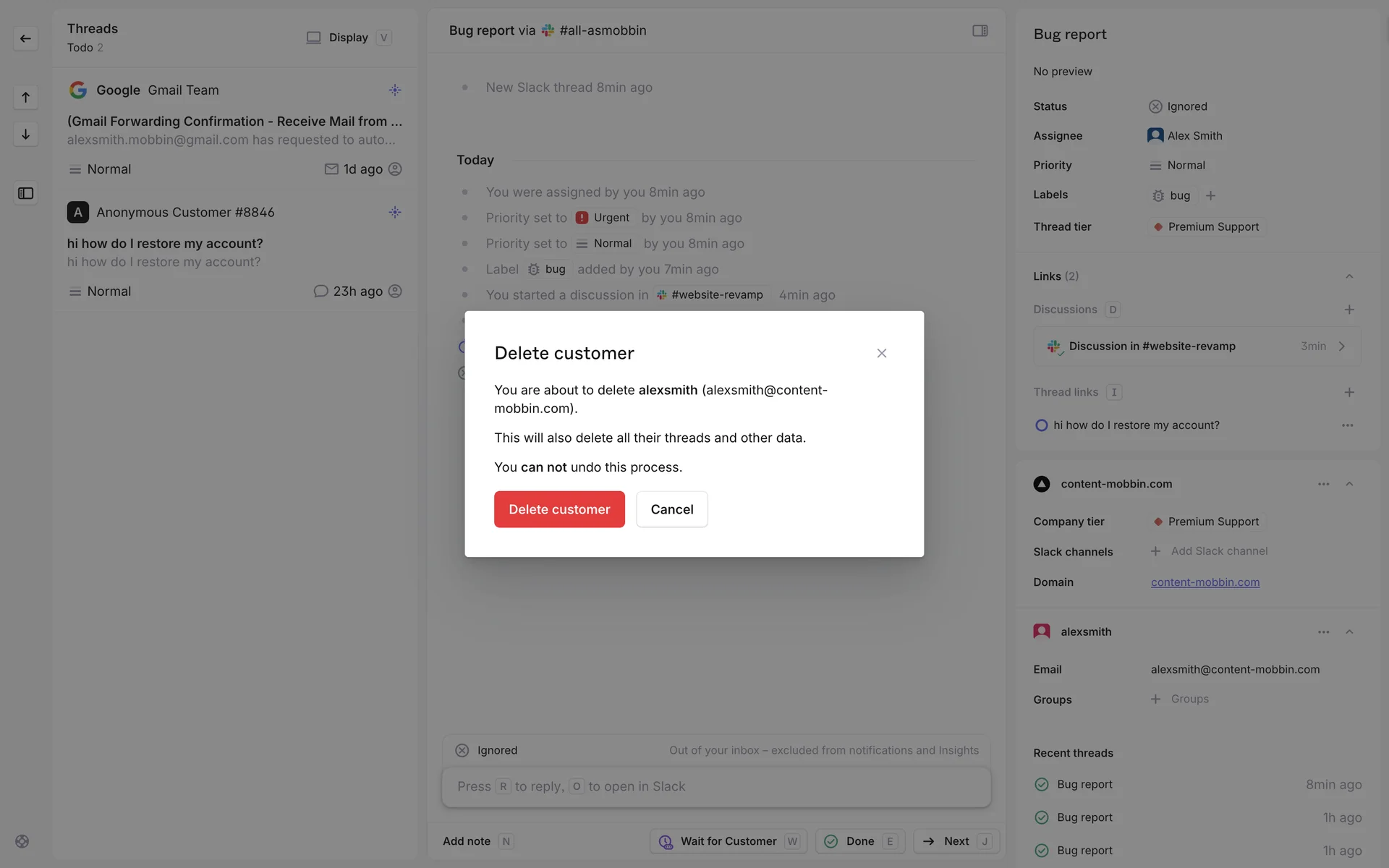Confirm with the red Delete customer button
Image resolution: width=1389 pixels, height=868 pixels.
coord(558,509)
